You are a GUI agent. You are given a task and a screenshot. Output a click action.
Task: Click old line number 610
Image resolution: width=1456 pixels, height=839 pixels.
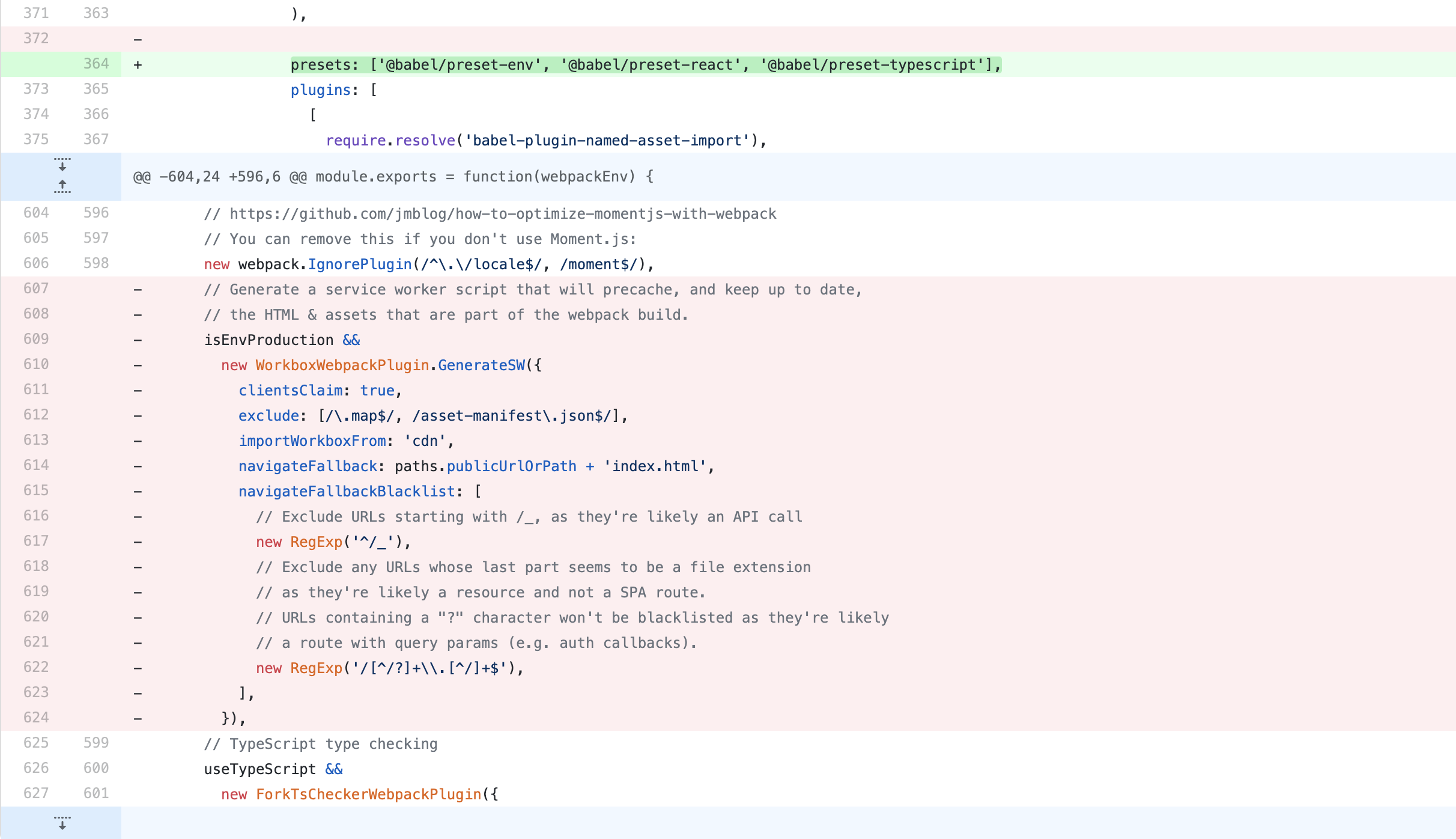click(x=35, y=364)
